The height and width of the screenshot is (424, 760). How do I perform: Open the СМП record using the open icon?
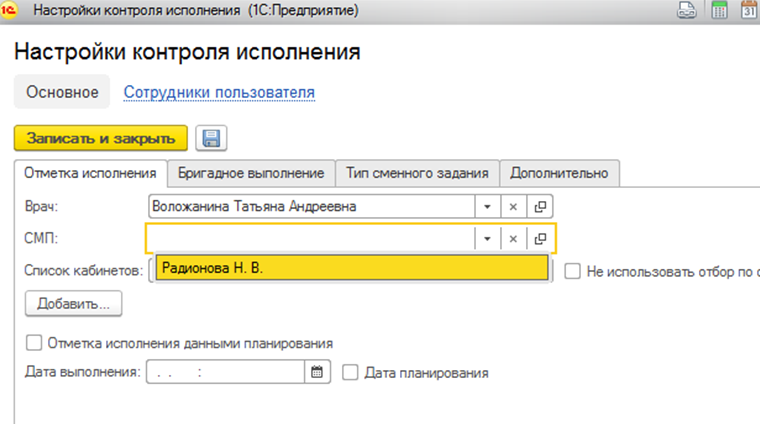(x=540, y=239)
